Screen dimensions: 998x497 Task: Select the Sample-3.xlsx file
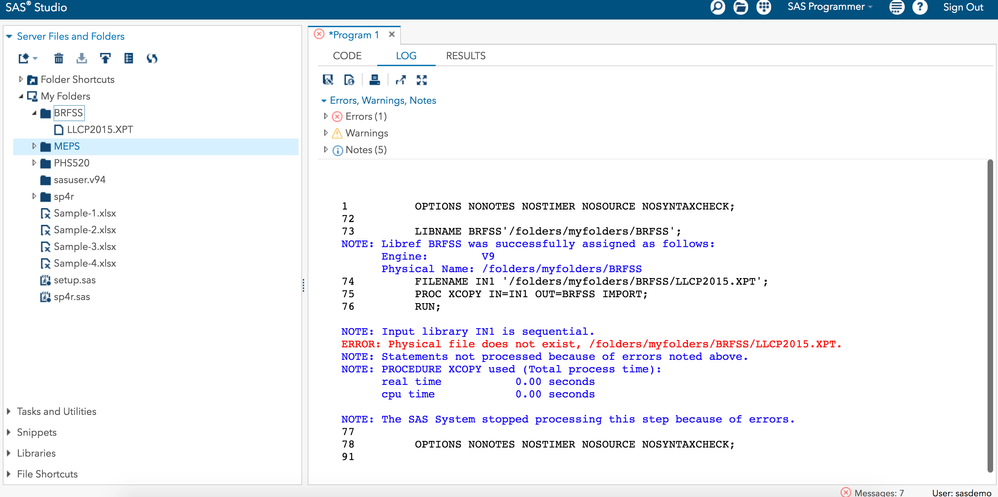pyautogui.click(x=85, y=247)
